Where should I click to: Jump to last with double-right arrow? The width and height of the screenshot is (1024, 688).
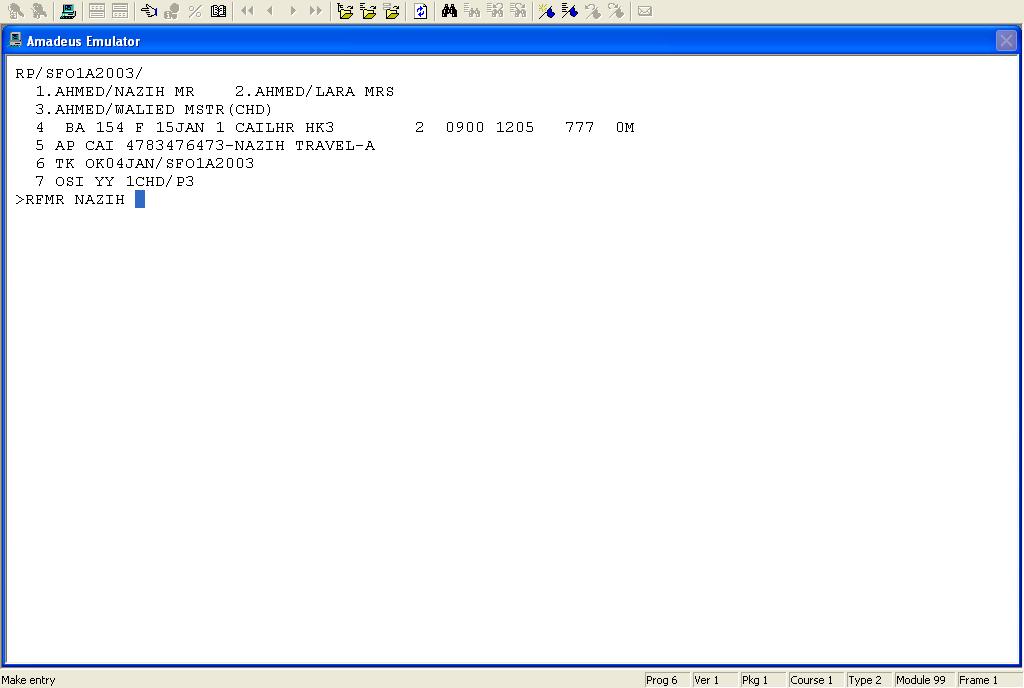(316, 11)
